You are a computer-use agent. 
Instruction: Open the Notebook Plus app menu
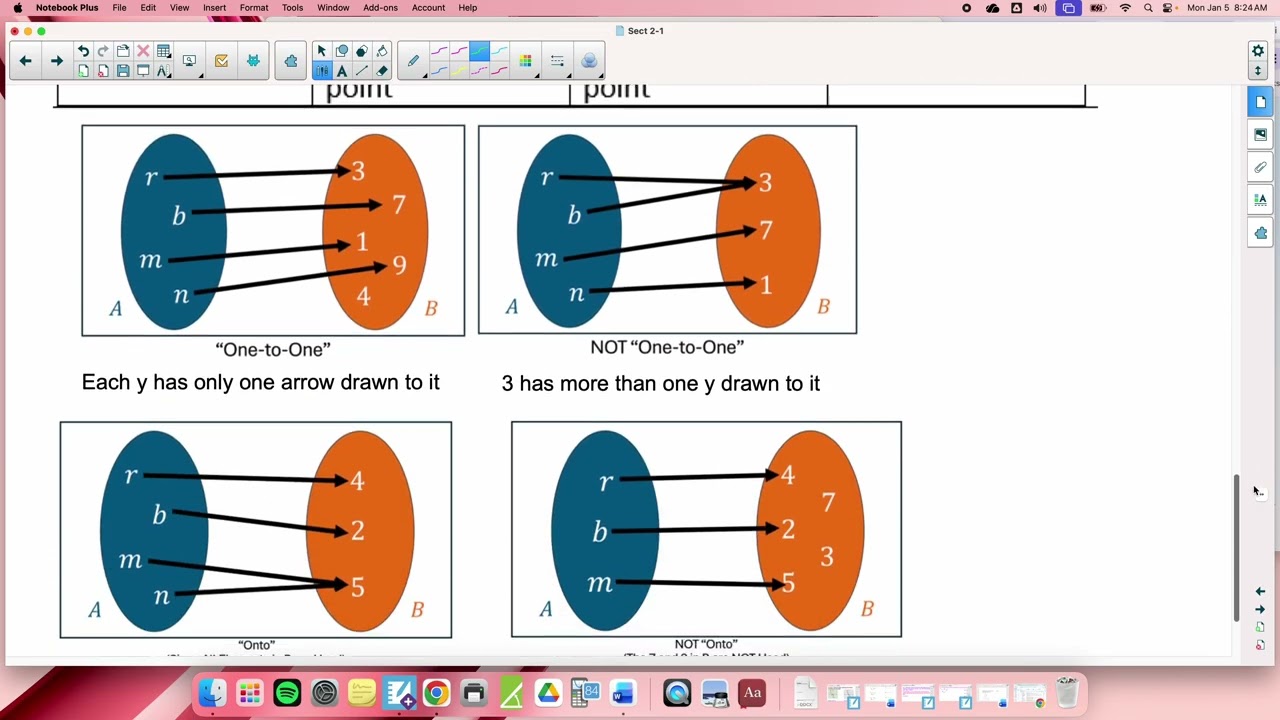67,8
